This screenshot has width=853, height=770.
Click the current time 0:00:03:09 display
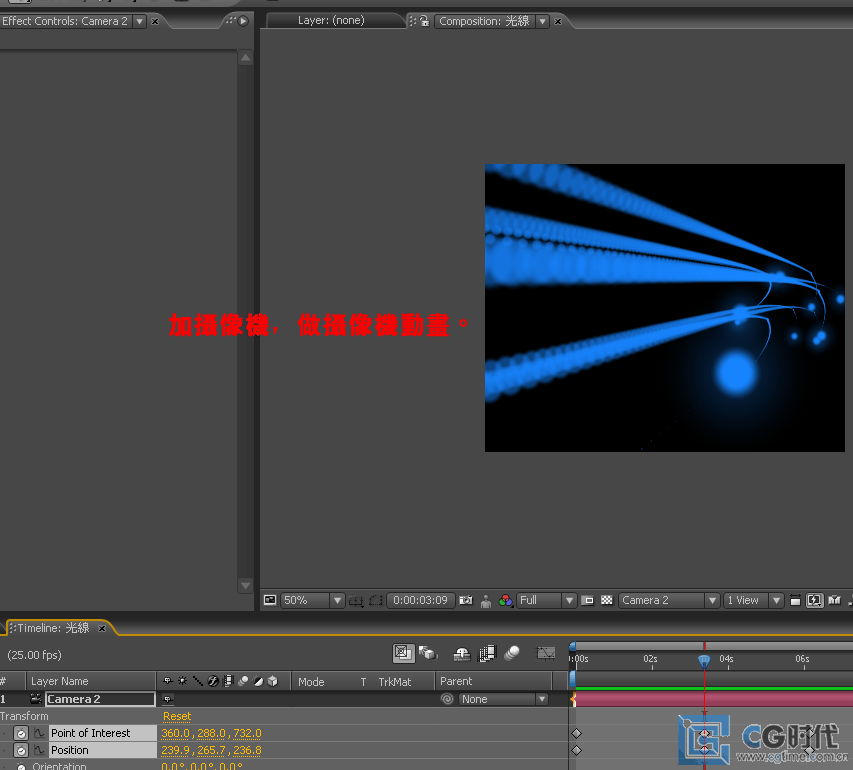420,600
